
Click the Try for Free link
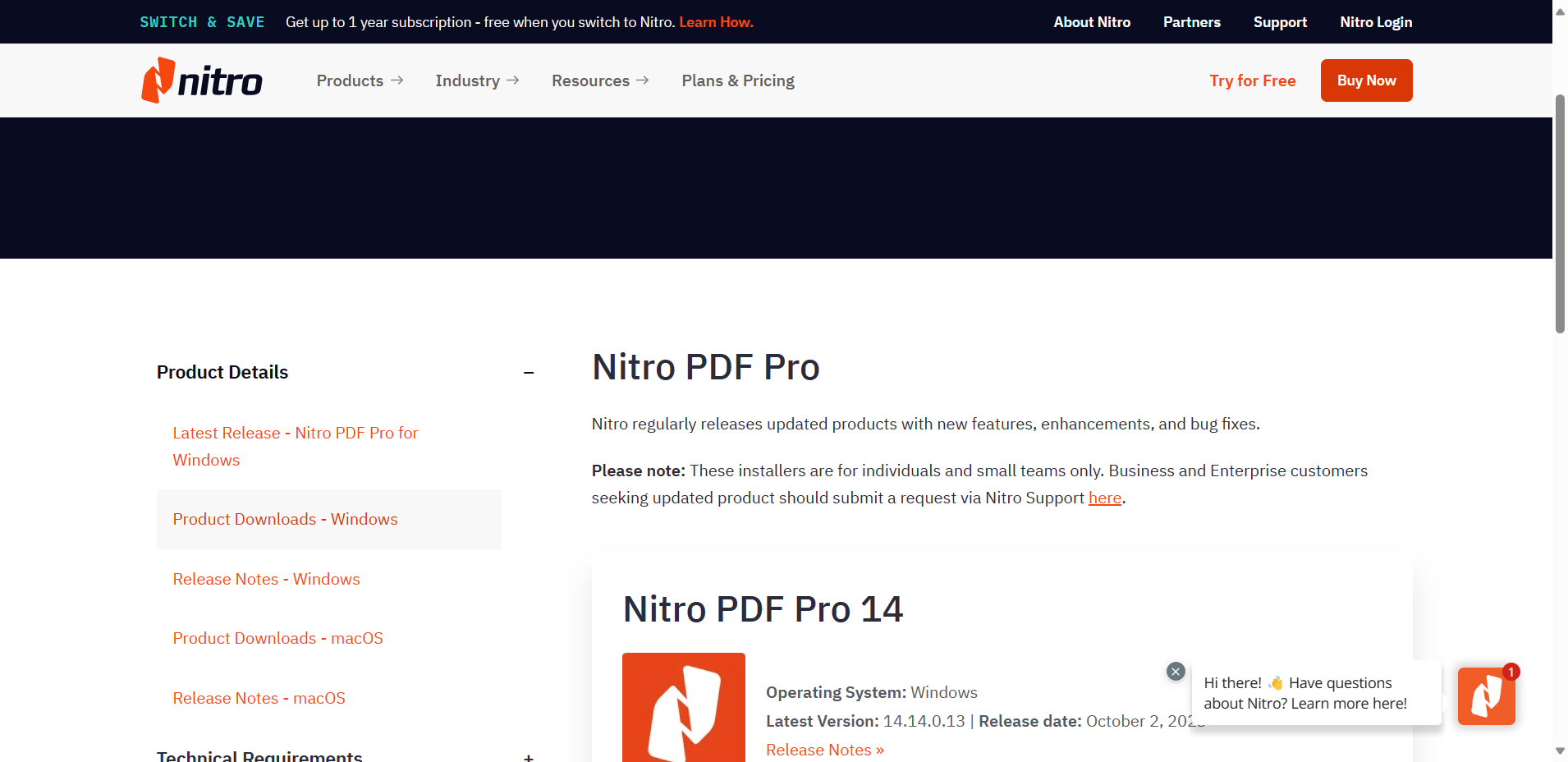point(1252,80)
